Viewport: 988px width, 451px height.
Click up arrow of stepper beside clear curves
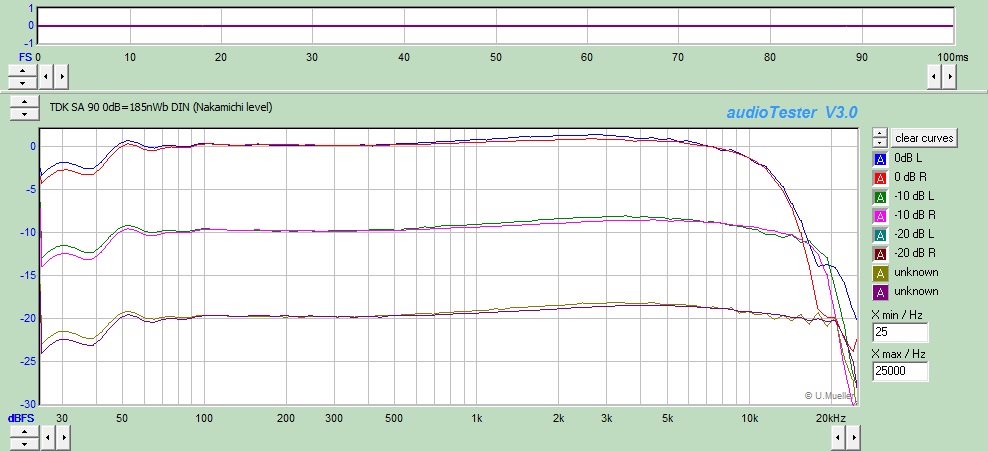(x=878, y=132)
